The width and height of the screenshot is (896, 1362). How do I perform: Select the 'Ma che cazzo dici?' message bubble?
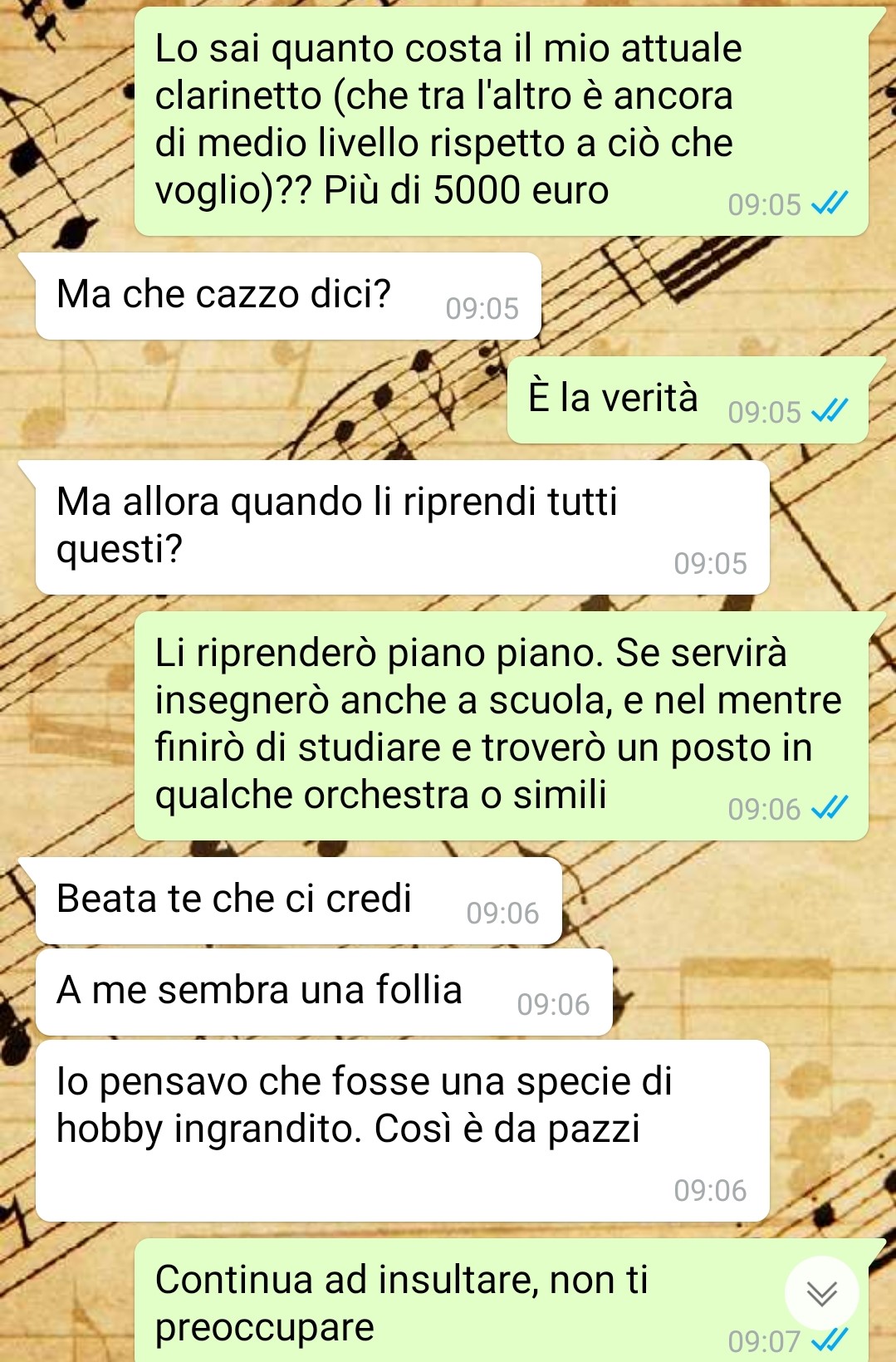(287, 296)
